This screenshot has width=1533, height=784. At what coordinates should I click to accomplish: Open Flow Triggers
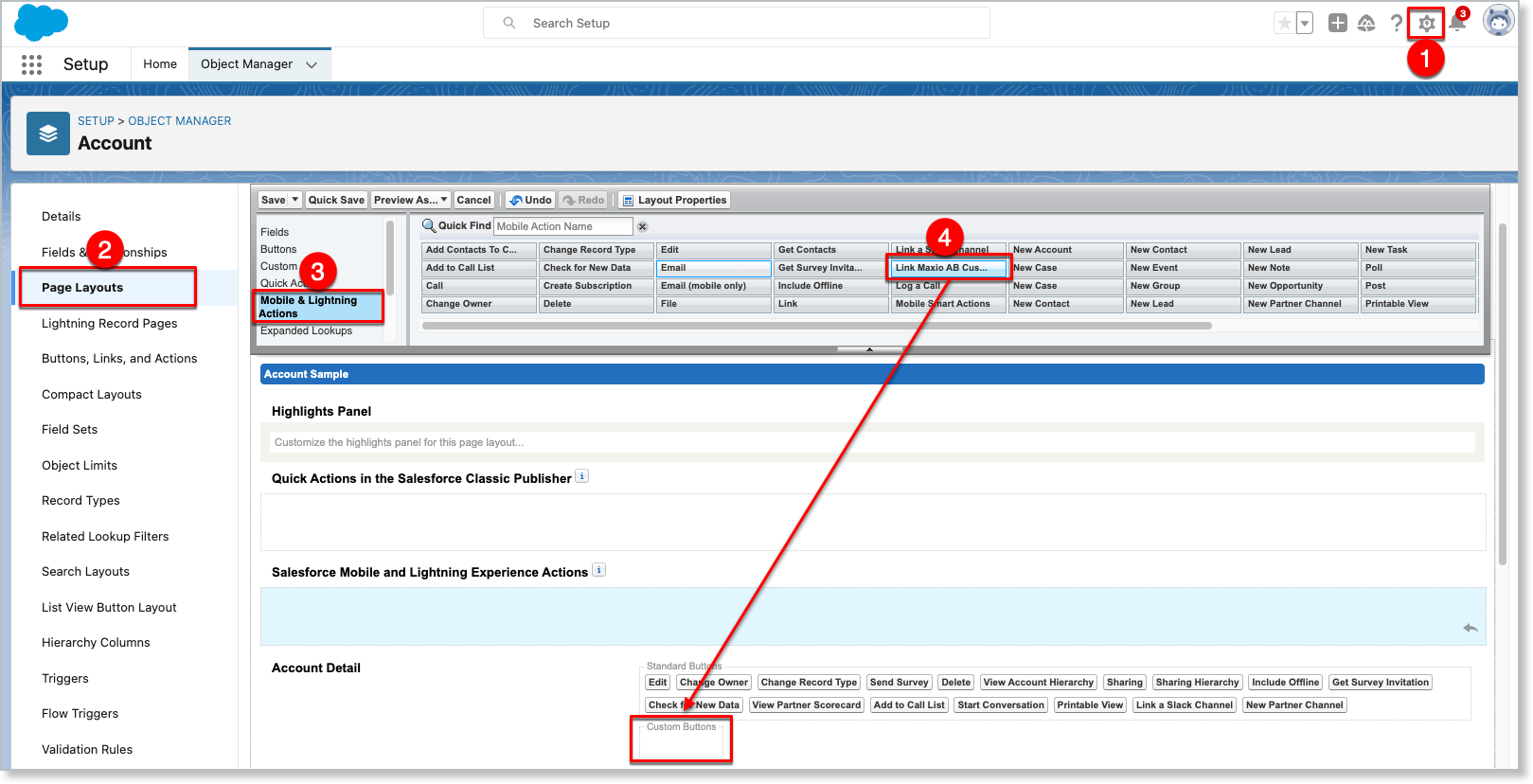point(80,714)
